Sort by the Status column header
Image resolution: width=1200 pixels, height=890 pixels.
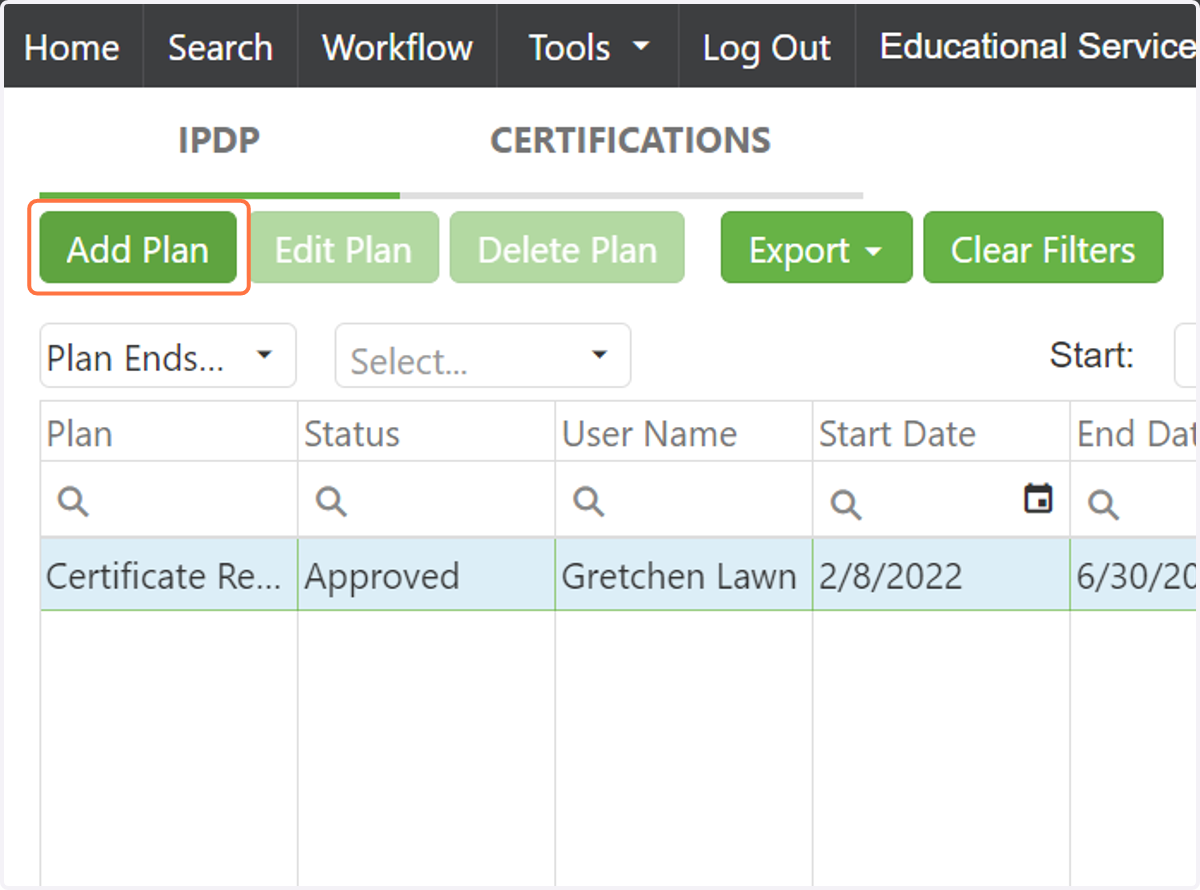coord(427,433)
